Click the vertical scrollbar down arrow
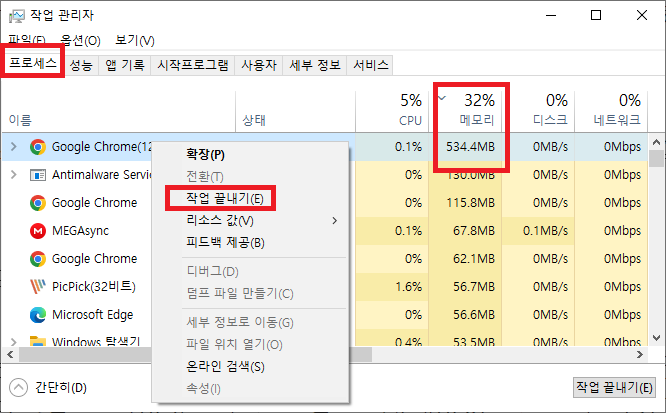 click(x=656, y=338)
